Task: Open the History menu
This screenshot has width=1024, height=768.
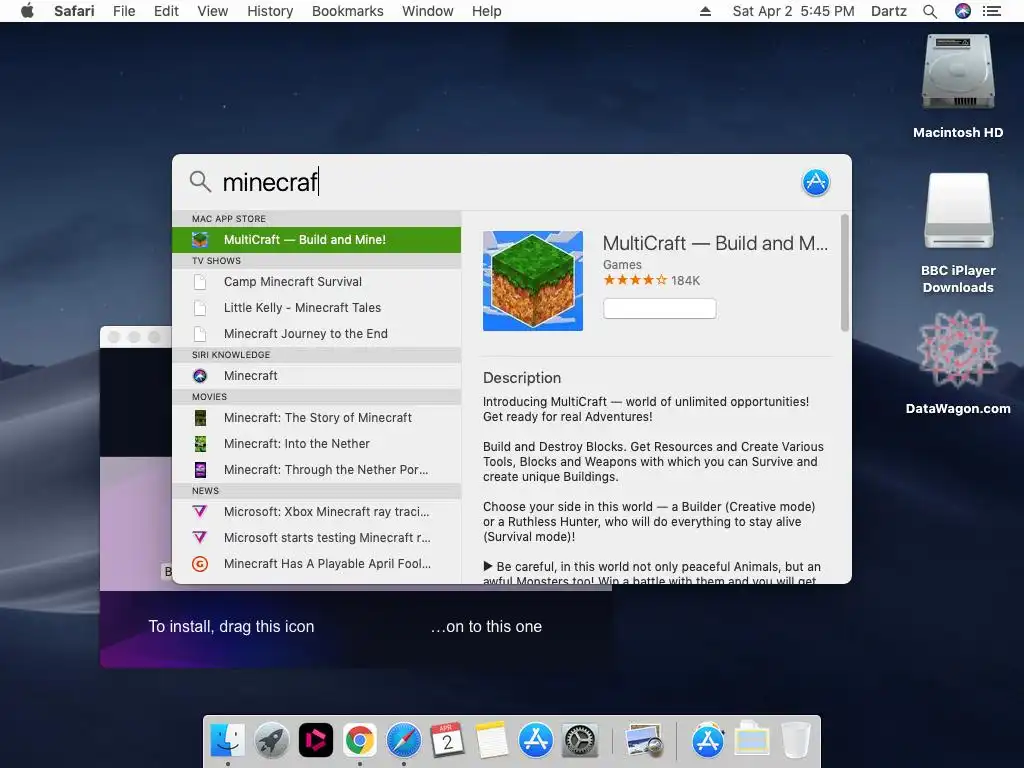Action: pos(270,11)
